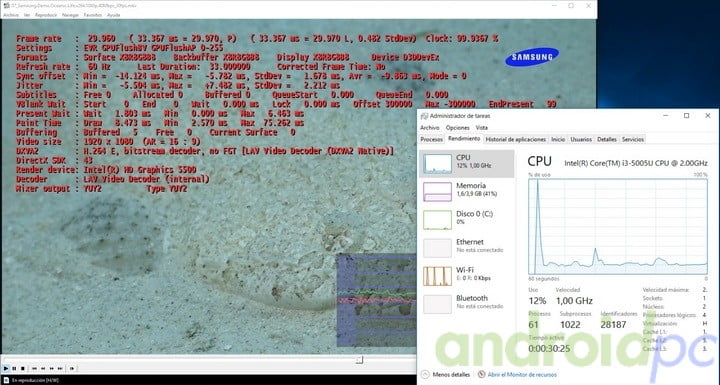The width and height of the screenshot is (720, 385).
Task: Select the Wi-Fi performance item
Action: tap(467, 276)
